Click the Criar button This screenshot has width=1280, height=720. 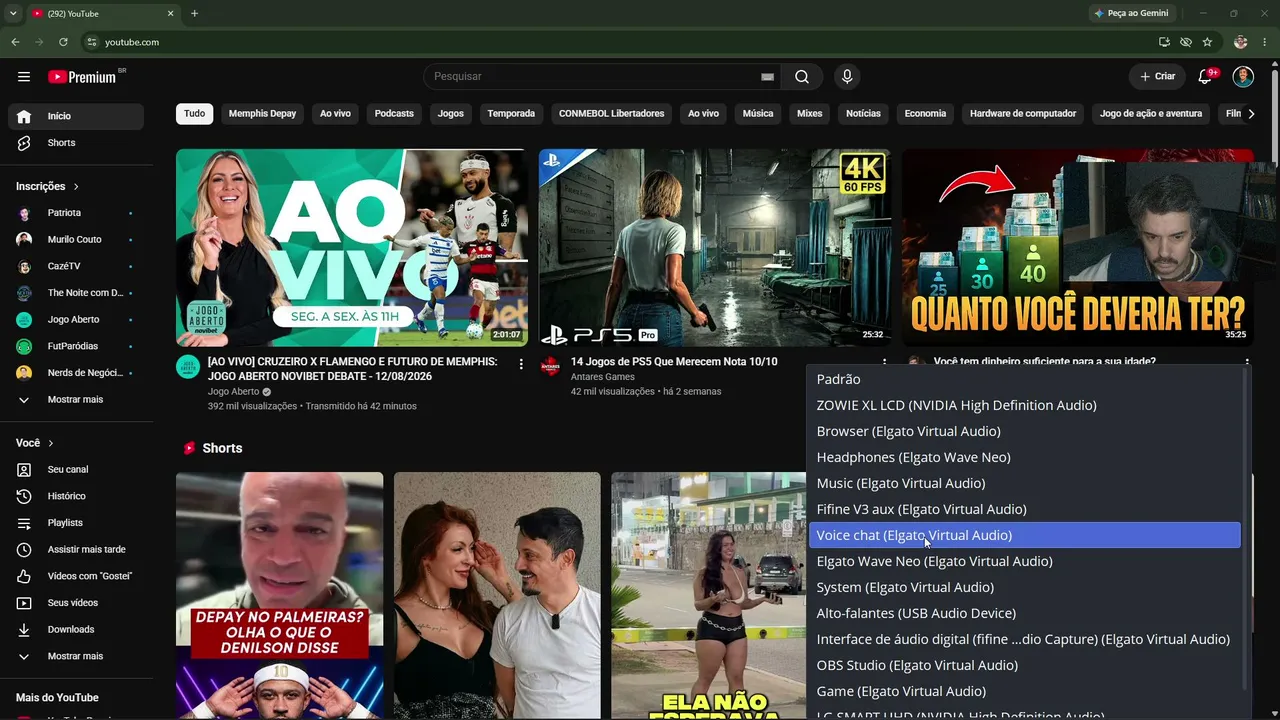(x=1157, y=77)
